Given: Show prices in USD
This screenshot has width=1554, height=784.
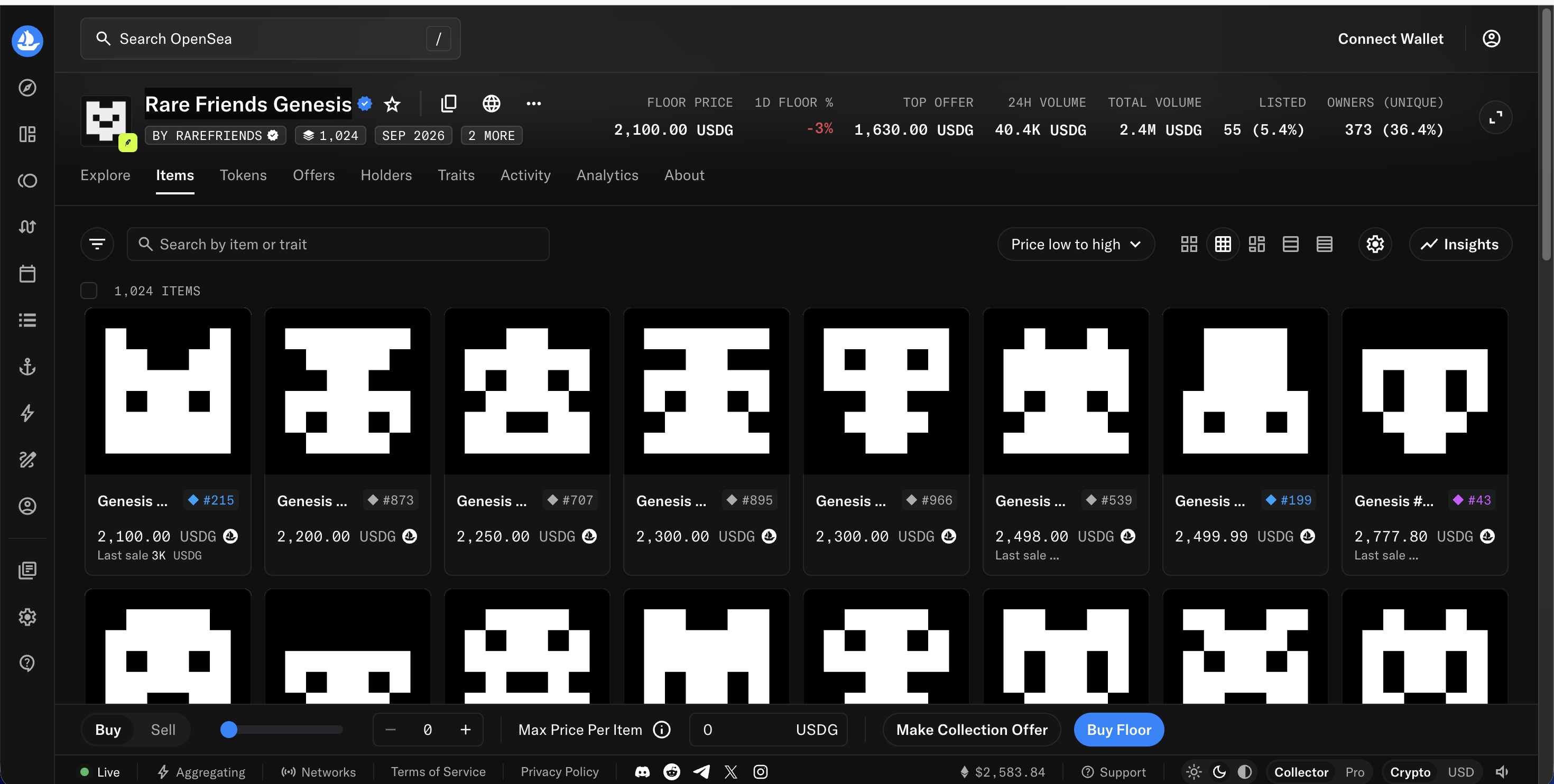Looking at the screenshot, I should [x=1460, y=772].
